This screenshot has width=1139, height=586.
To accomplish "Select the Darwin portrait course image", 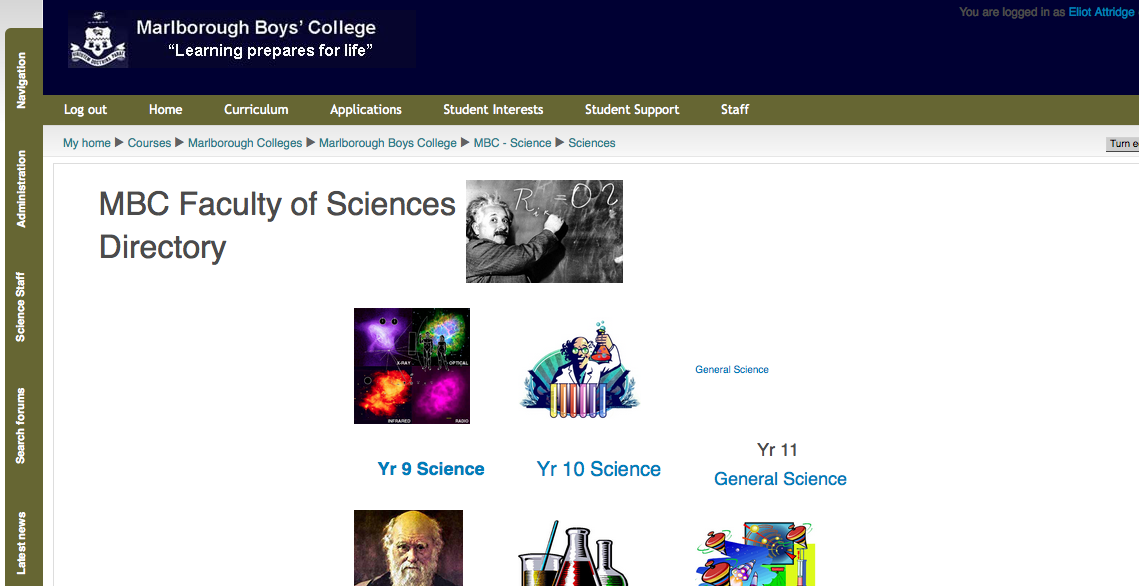I will tap(407, 548).
